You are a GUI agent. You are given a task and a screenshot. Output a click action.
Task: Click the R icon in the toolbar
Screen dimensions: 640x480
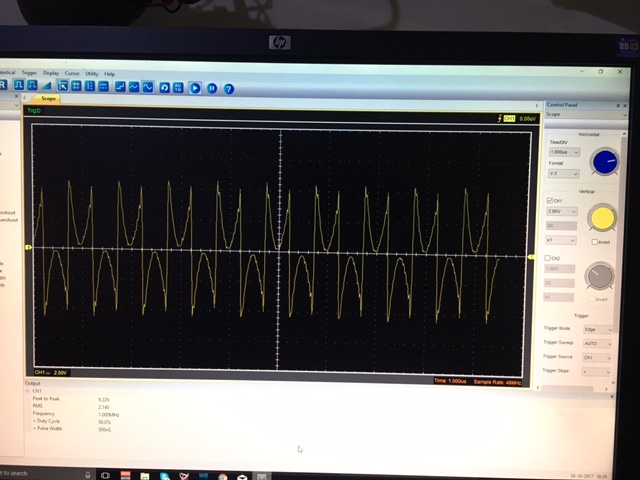point(3,84)
